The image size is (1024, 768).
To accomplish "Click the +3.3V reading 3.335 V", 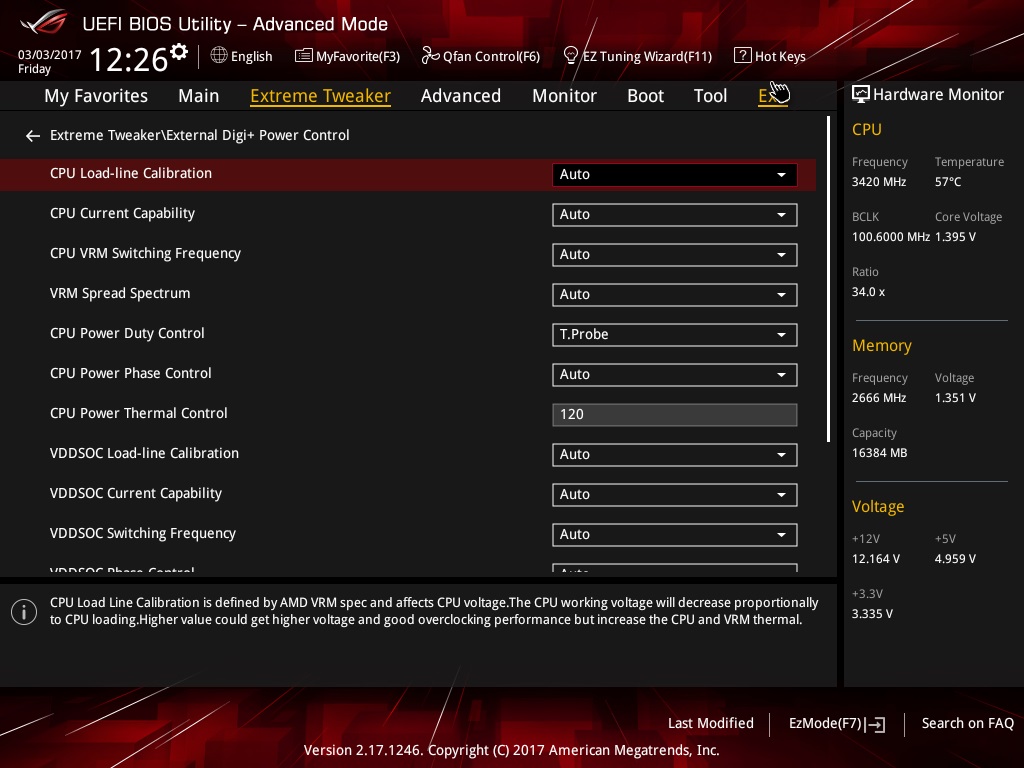I will coord(872,614).
